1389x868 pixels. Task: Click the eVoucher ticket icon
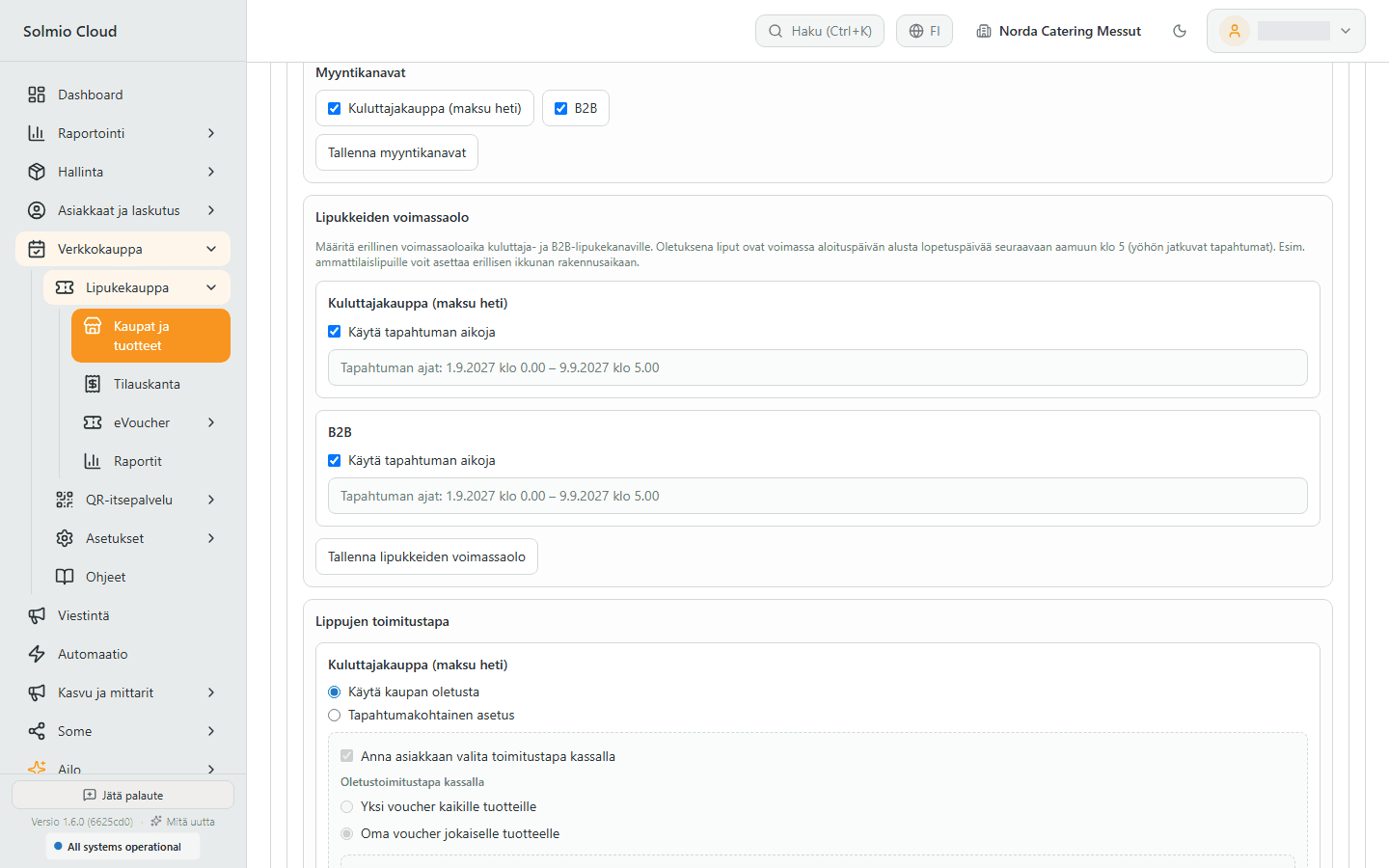(x=93, y=422)
